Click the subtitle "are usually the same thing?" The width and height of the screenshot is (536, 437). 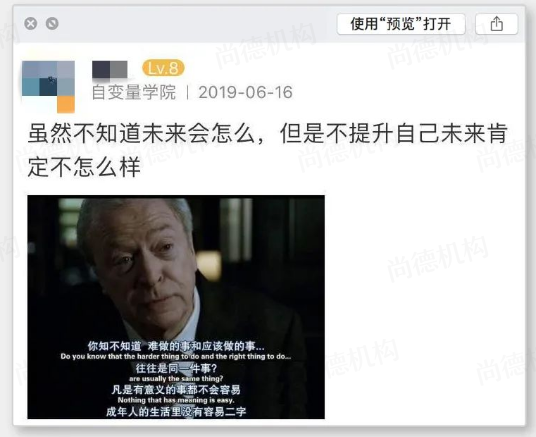176,379
